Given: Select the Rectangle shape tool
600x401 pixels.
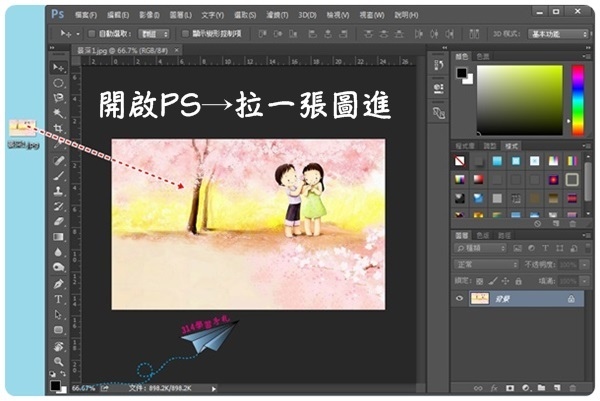Looking at the screenshot, I should pos(59,330).
